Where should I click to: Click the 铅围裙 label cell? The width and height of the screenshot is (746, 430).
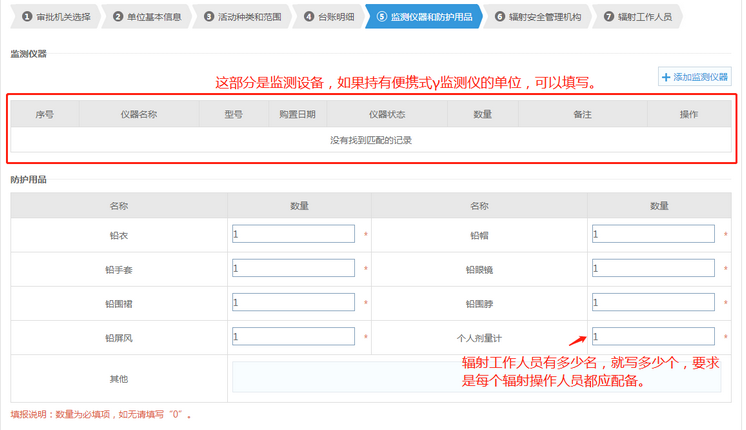click(x=119, y=303)
